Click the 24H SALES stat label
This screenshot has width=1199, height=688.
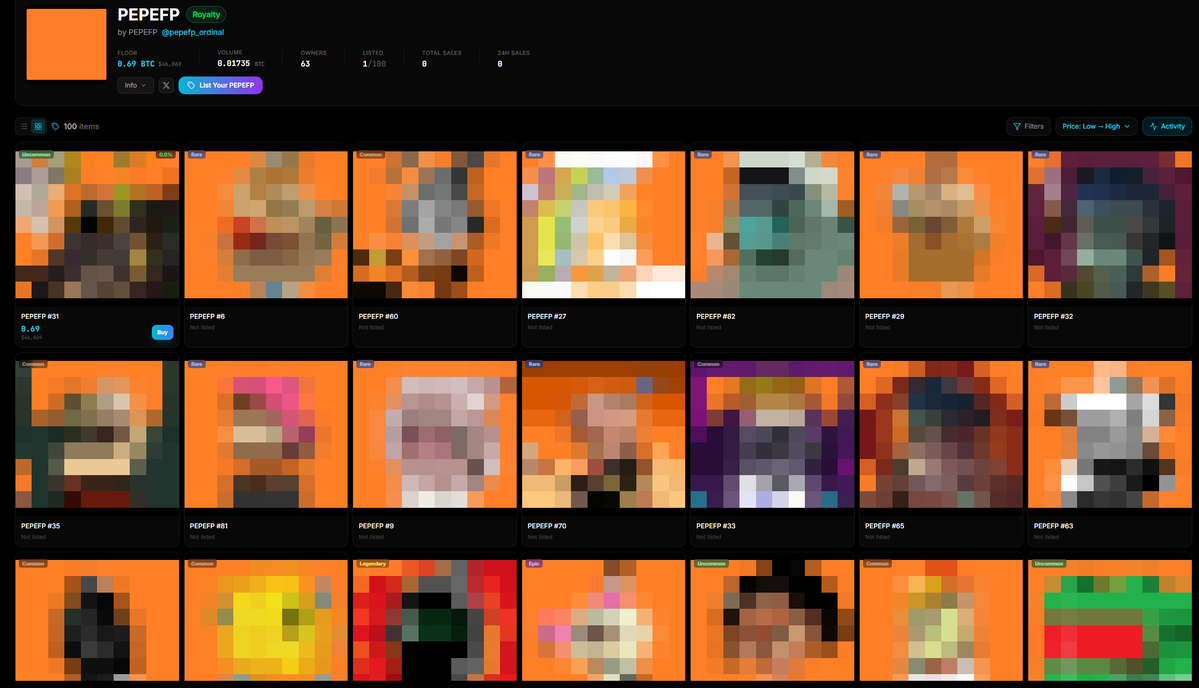coord(514,53)
